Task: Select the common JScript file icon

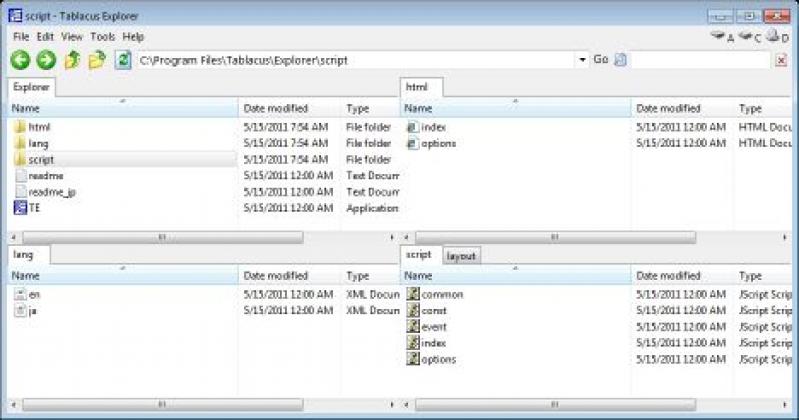Action: pyautogui.click(x=413, y=294)
